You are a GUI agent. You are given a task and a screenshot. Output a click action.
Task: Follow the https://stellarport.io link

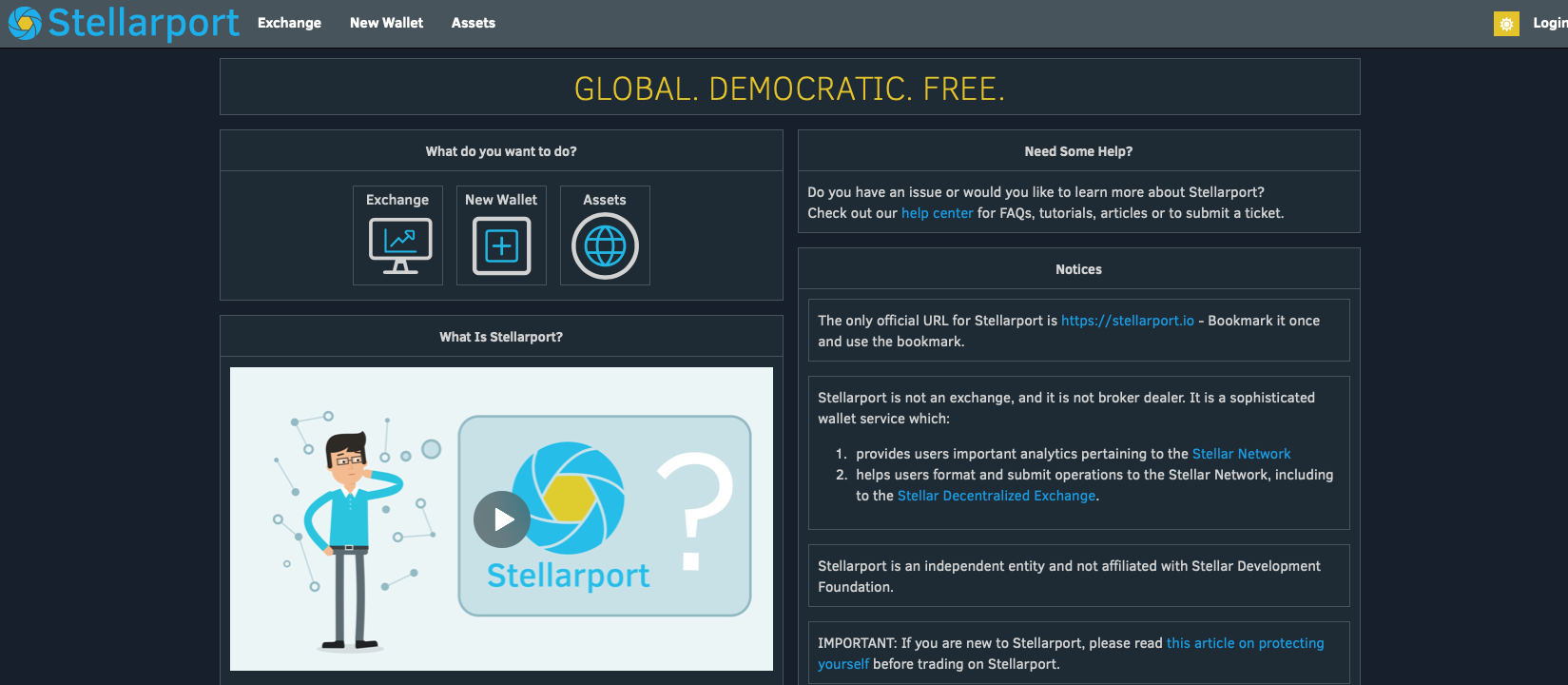[1128, 321]
